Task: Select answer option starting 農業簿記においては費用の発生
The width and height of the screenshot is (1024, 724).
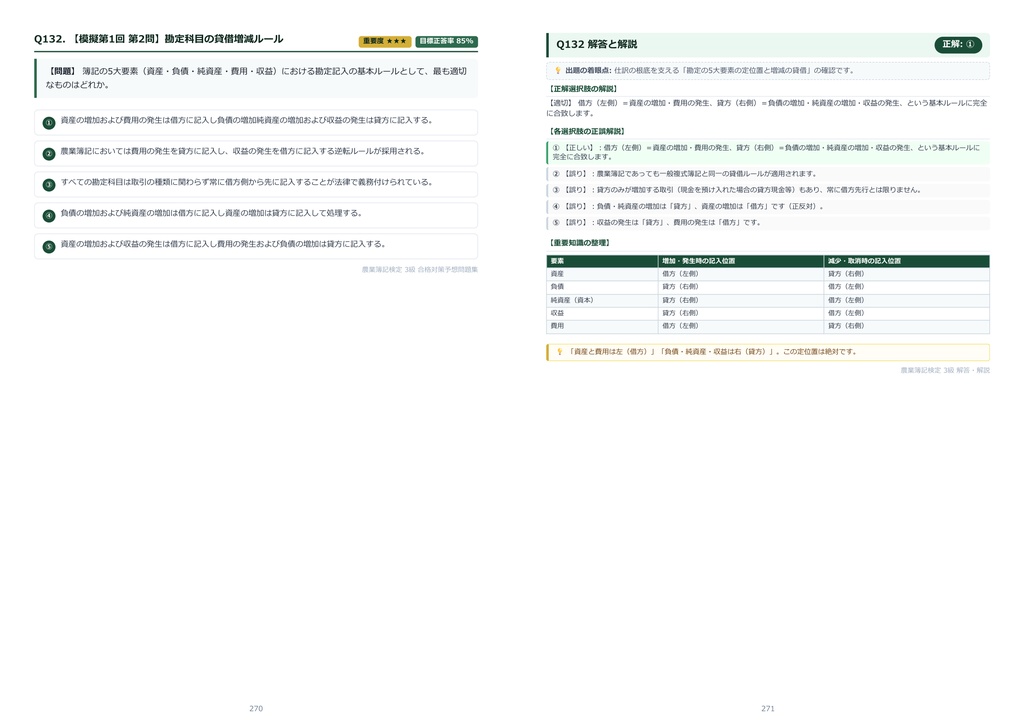Action: click(256, 153)
